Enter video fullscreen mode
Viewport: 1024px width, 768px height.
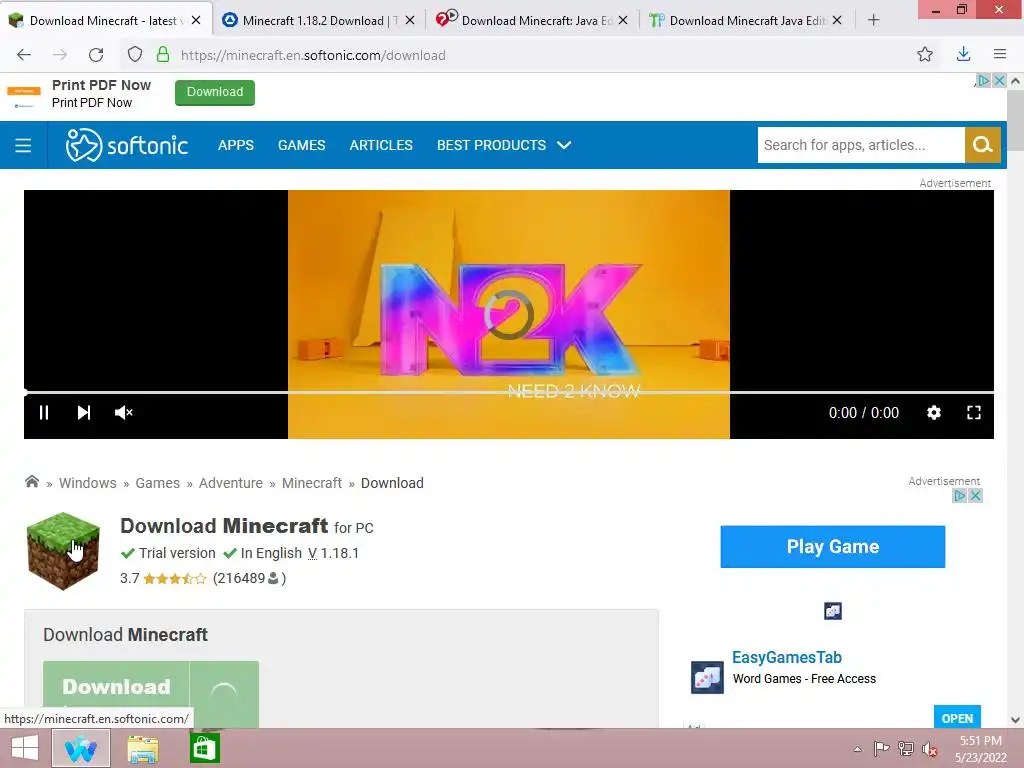coord(974,413)
